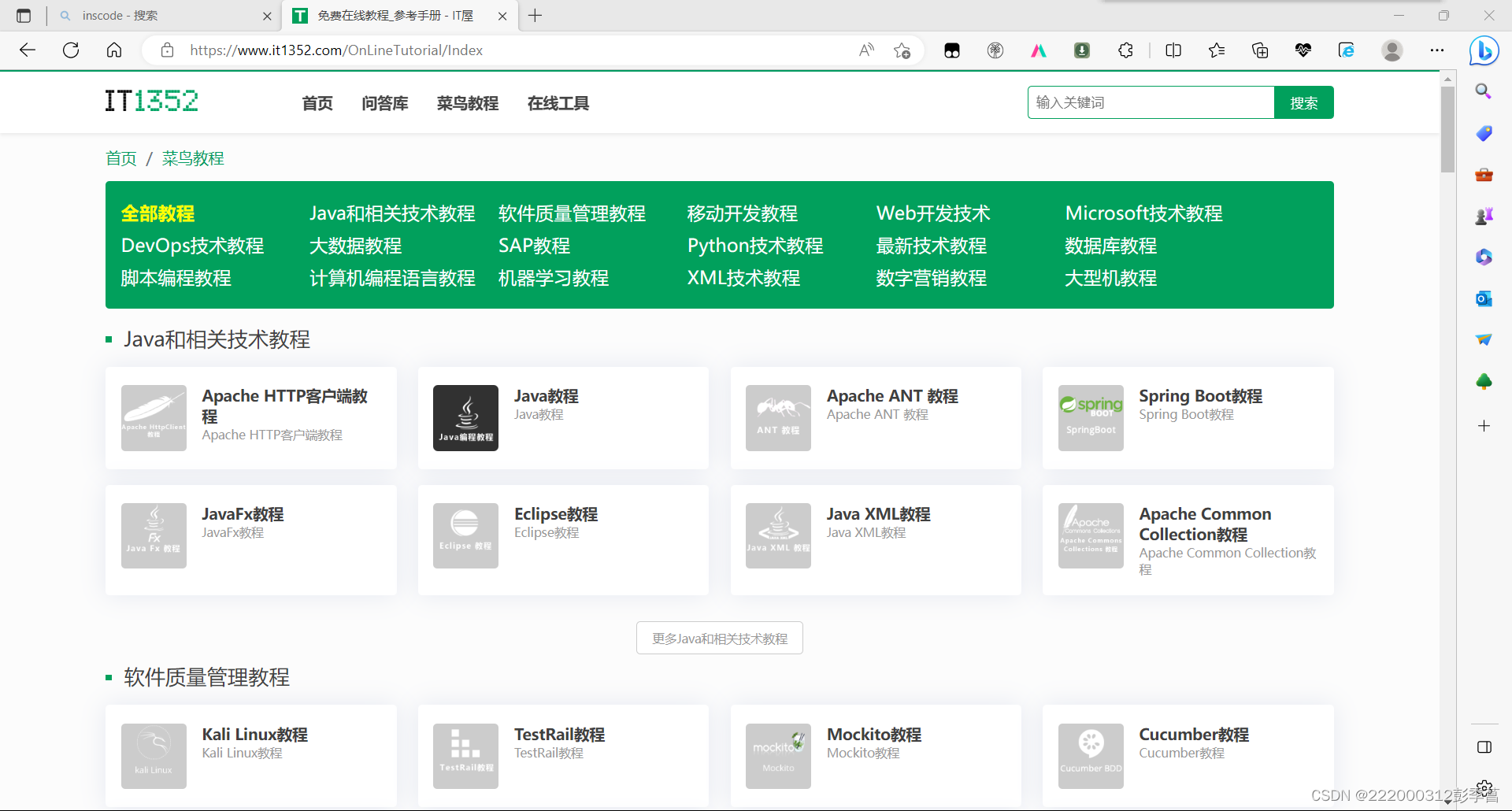Image resolution: width=1512 pixels, height=811 pixels.
Task: View site information lock icon
Action: 167,50
